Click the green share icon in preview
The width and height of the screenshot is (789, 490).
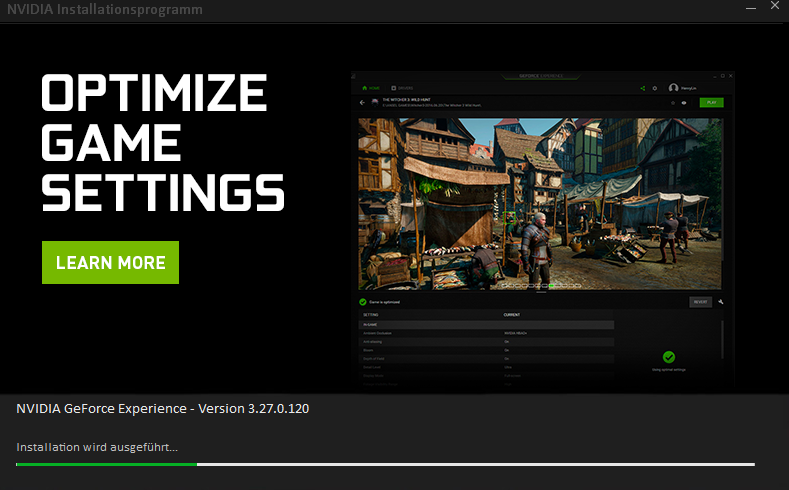coord(643,88)
